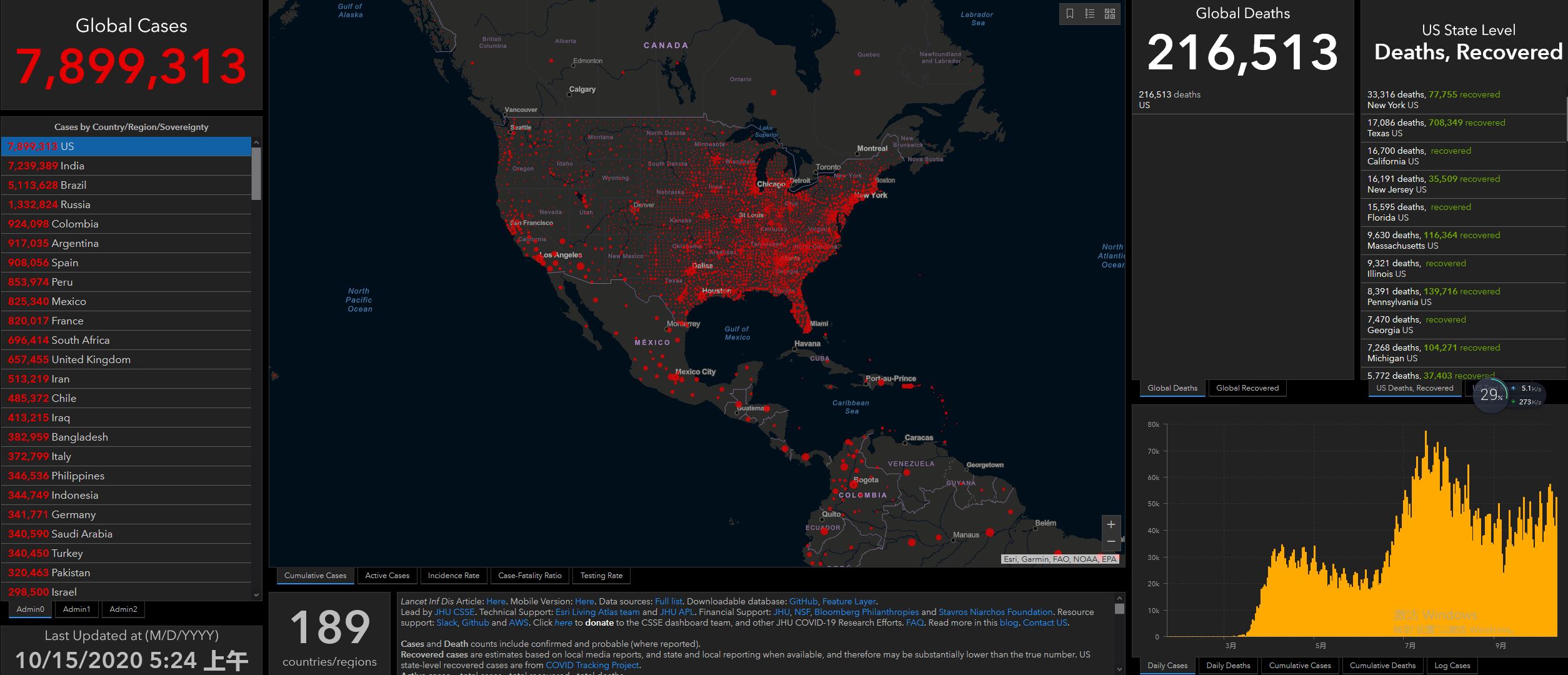Click the country list scroll-down arrow
Viewport: 1568px width, 675px height.
coord(256,595)
